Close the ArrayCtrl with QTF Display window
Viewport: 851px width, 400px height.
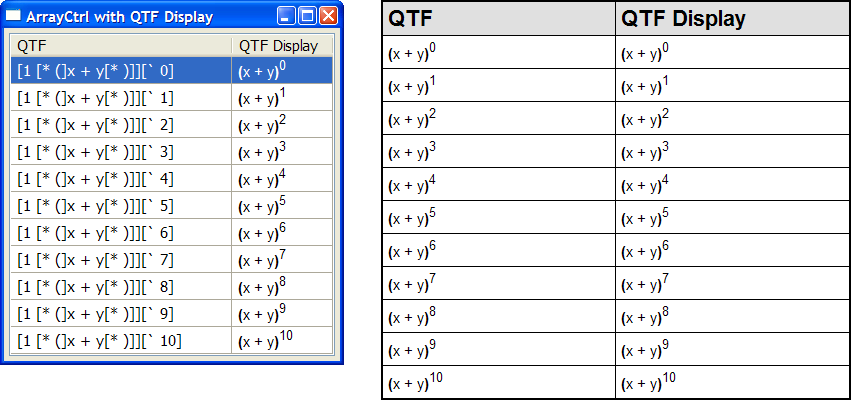pos(329,16)
